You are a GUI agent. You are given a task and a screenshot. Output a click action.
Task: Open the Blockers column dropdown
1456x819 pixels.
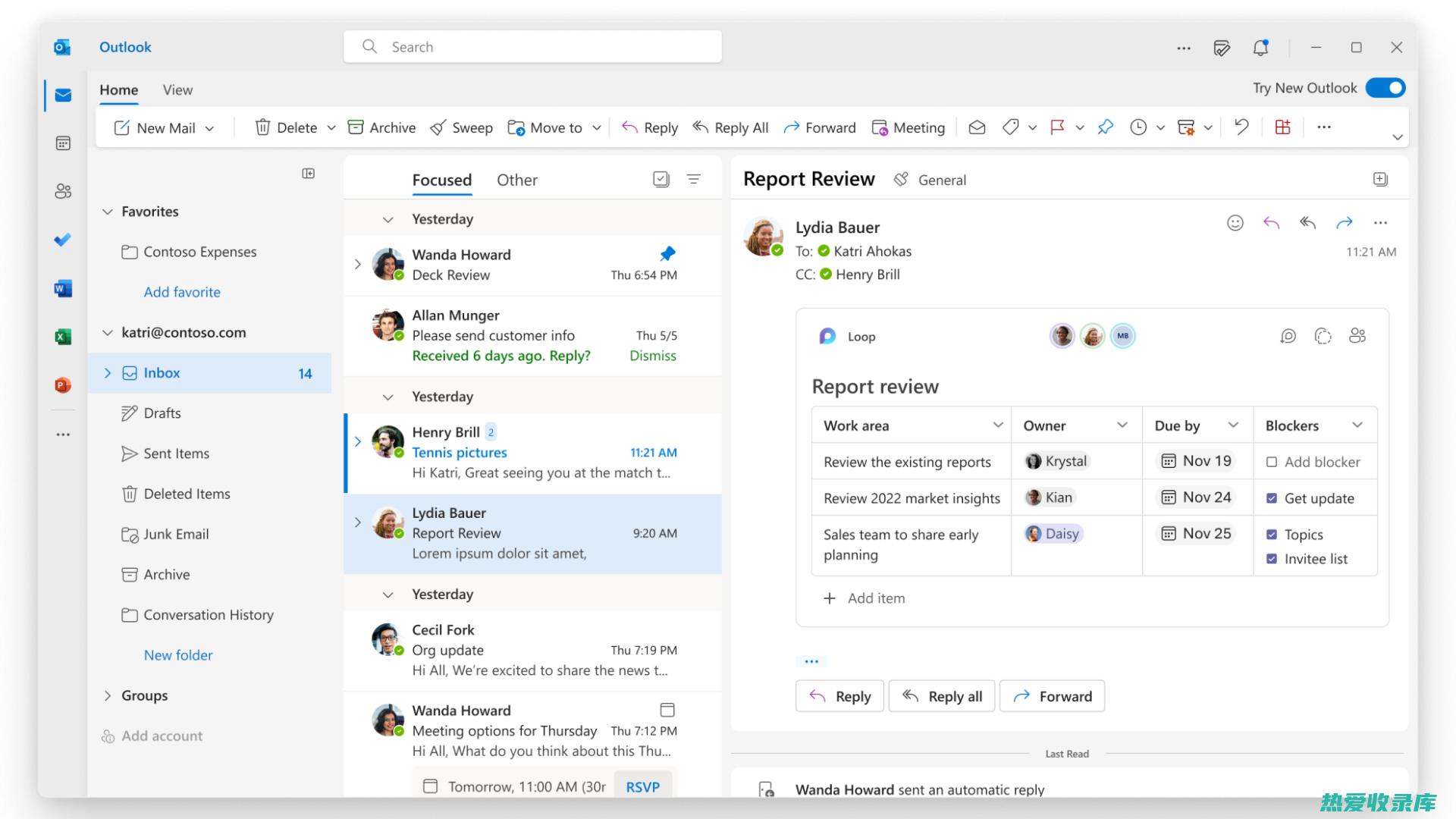click(x=1357, y=425)
